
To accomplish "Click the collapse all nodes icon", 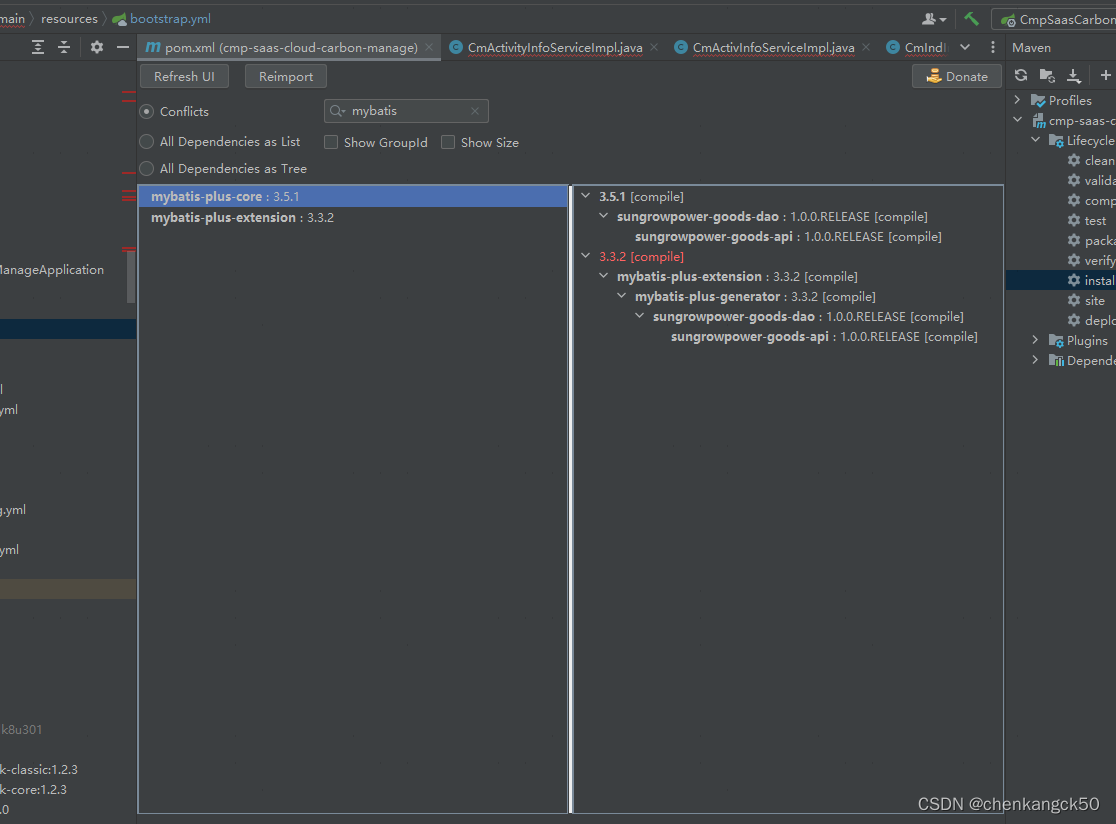I will [63, 47].
